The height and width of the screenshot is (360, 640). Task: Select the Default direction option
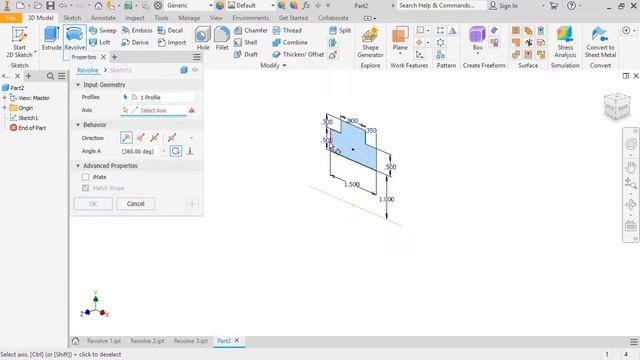126,138
